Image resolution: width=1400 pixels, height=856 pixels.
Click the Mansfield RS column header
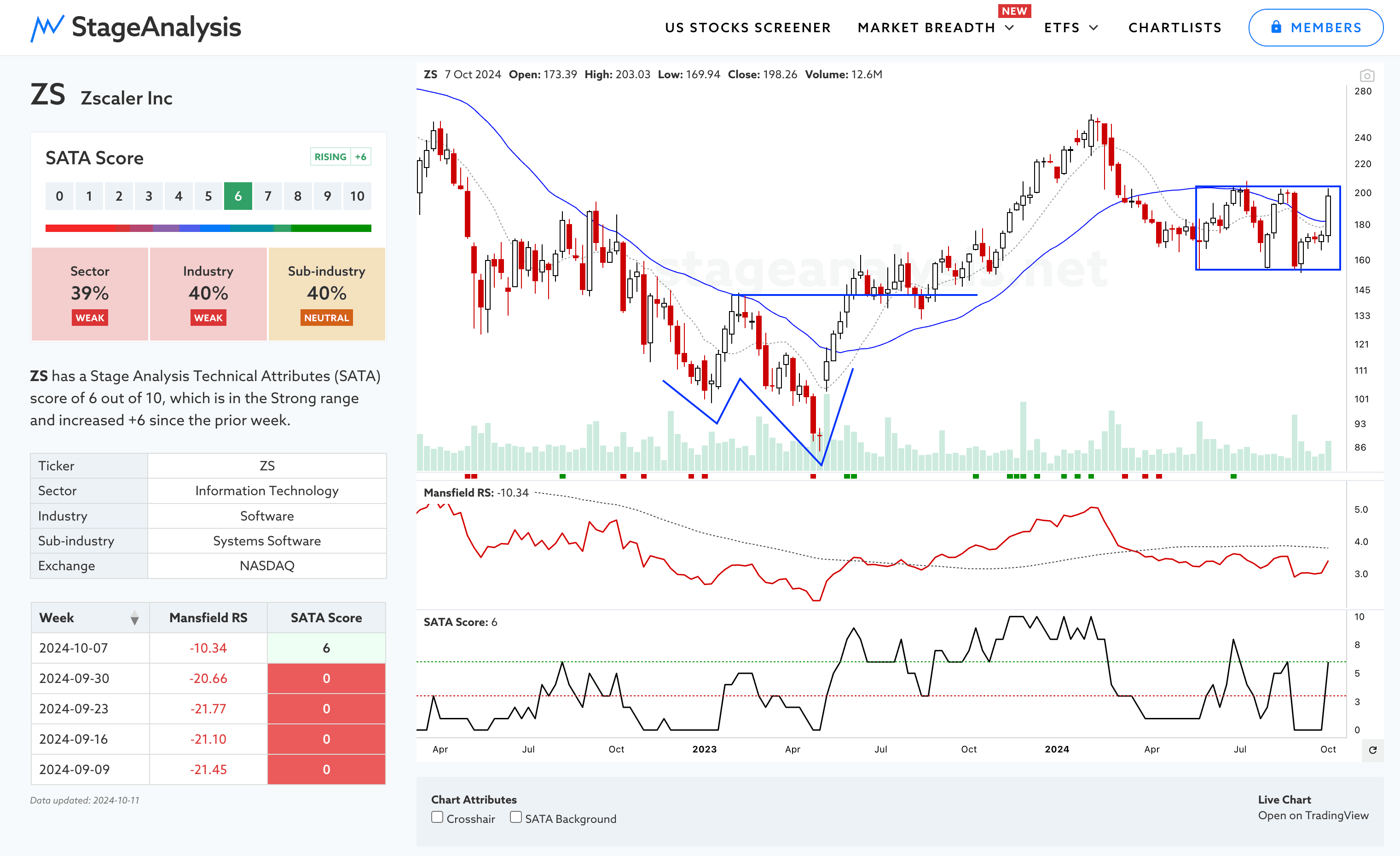(x=208, y=618)
